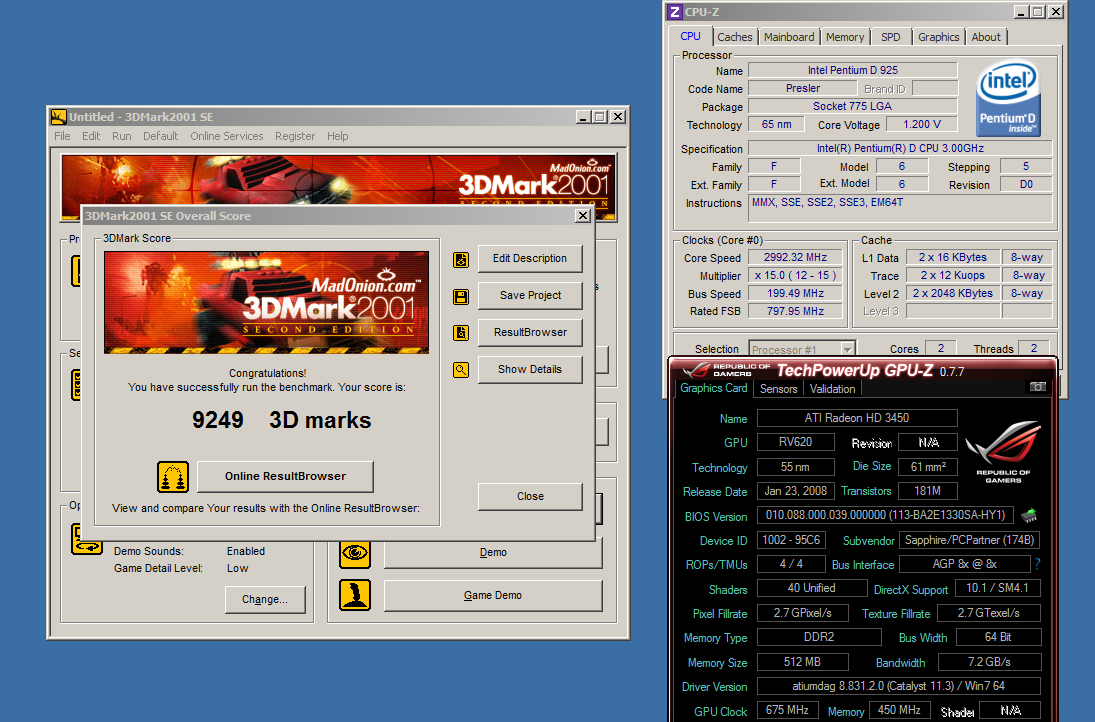Click the BIOS Version field in GPU-Z

(885, 515)
